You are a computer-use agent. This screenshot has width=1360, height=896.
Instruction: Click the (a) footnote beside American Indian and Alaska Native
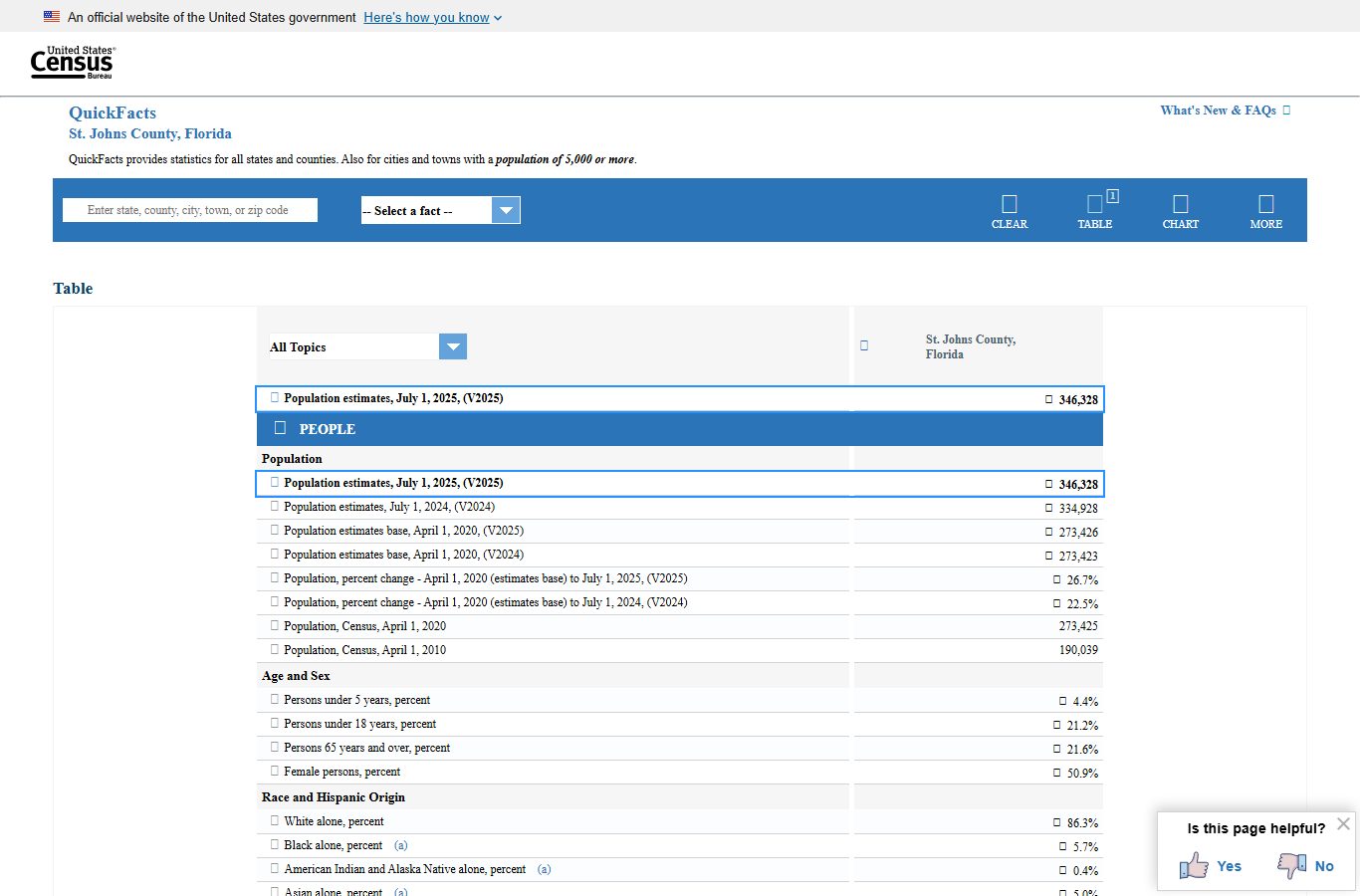click(544, 869)
